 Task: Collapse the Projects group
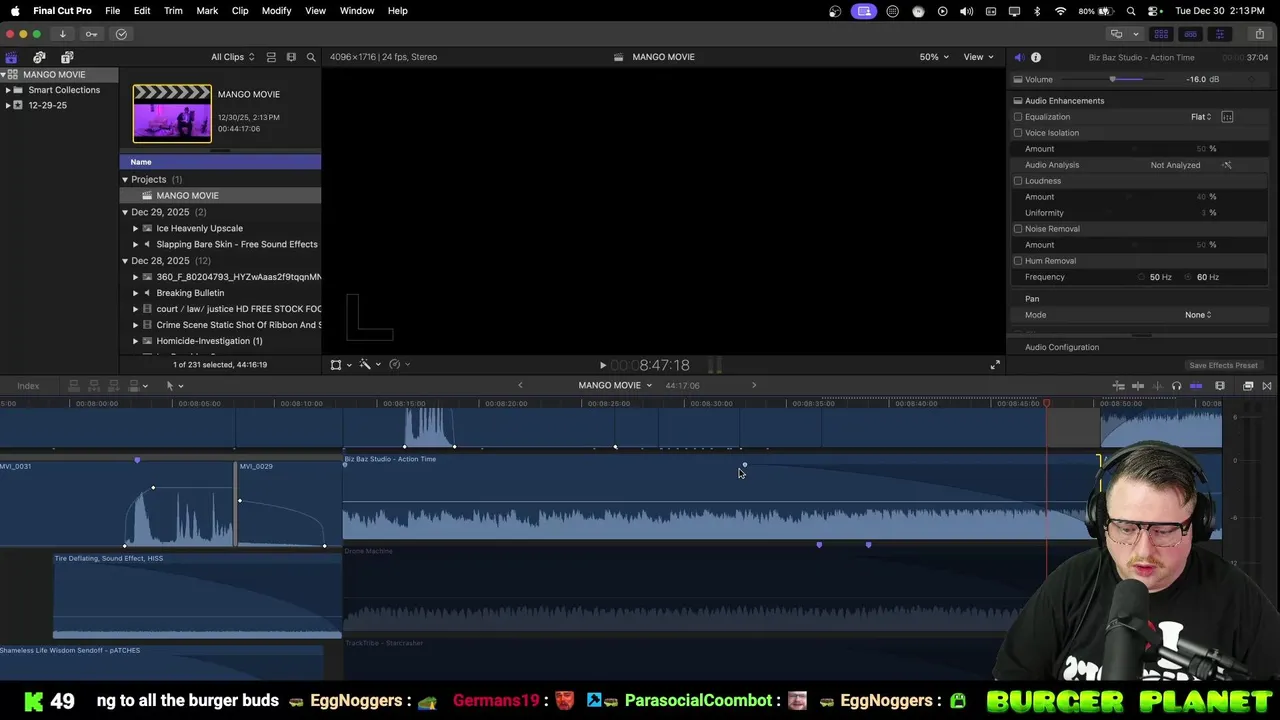[x=125, y=180]
